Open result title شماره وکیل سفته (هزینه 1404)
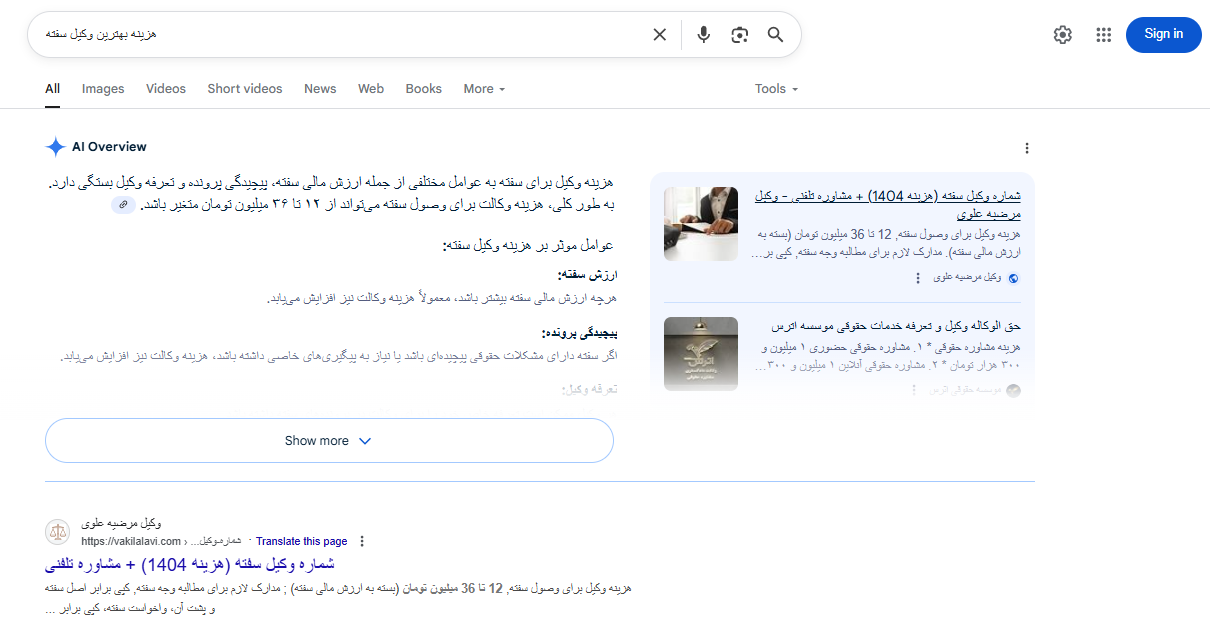The height and width of the screenshot is (626, 1210). [189, 564]
